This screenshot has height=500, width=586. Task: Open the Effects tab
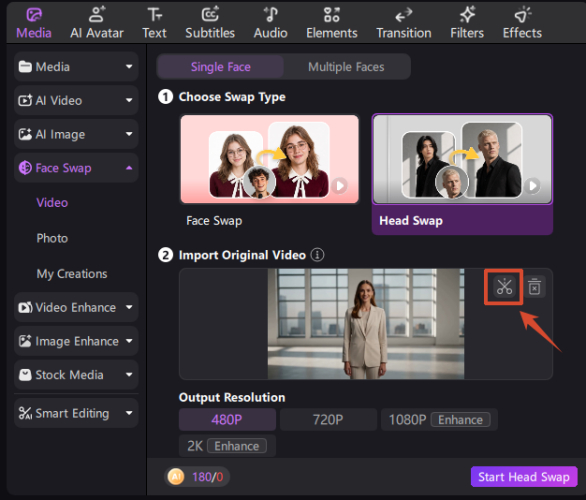pyautogui.click(x=522, y=23)
